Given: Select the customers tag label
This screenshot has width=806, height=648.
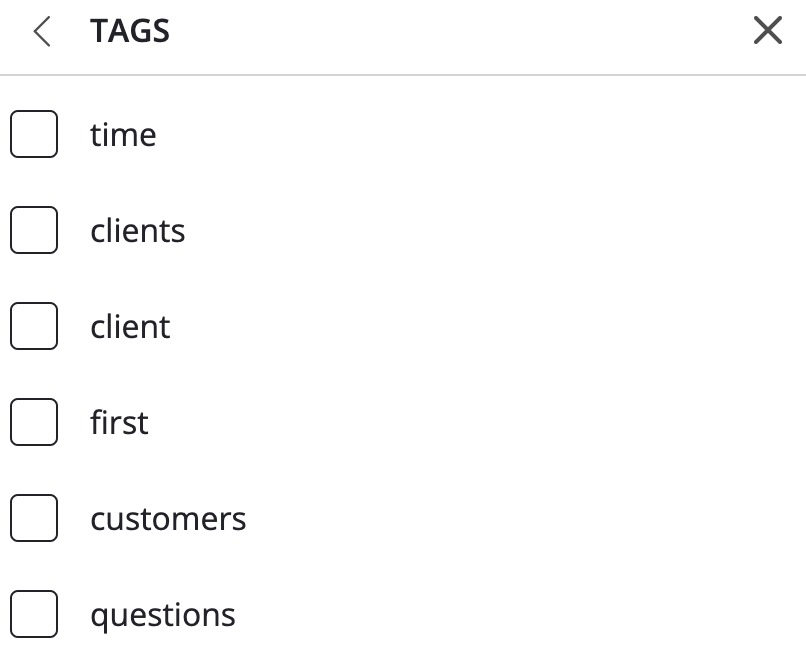Looking at the screenshot, I should point(168,519).
